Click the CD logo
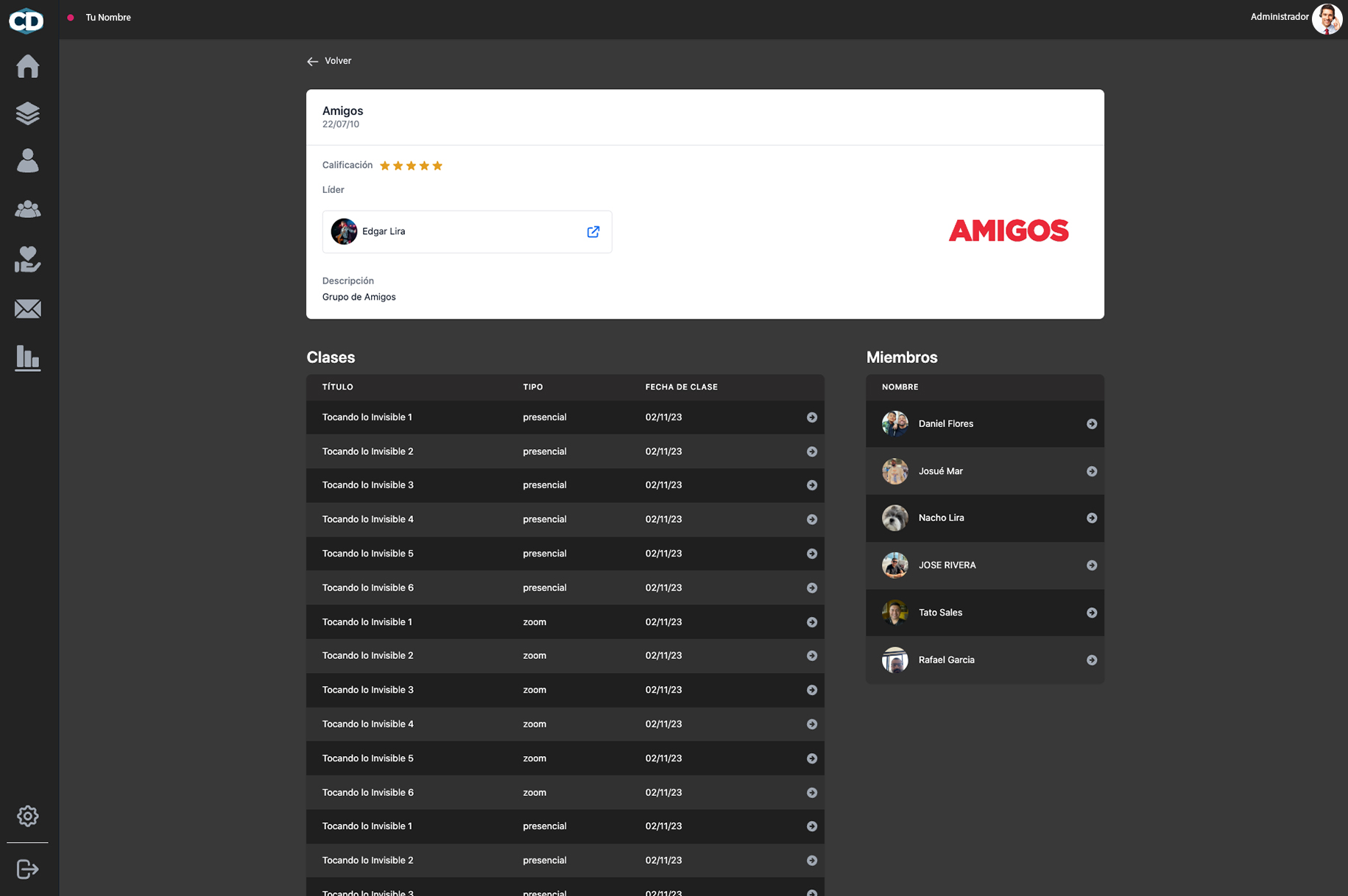Screen dimensions: 1348x896 (x=27, y=20)
